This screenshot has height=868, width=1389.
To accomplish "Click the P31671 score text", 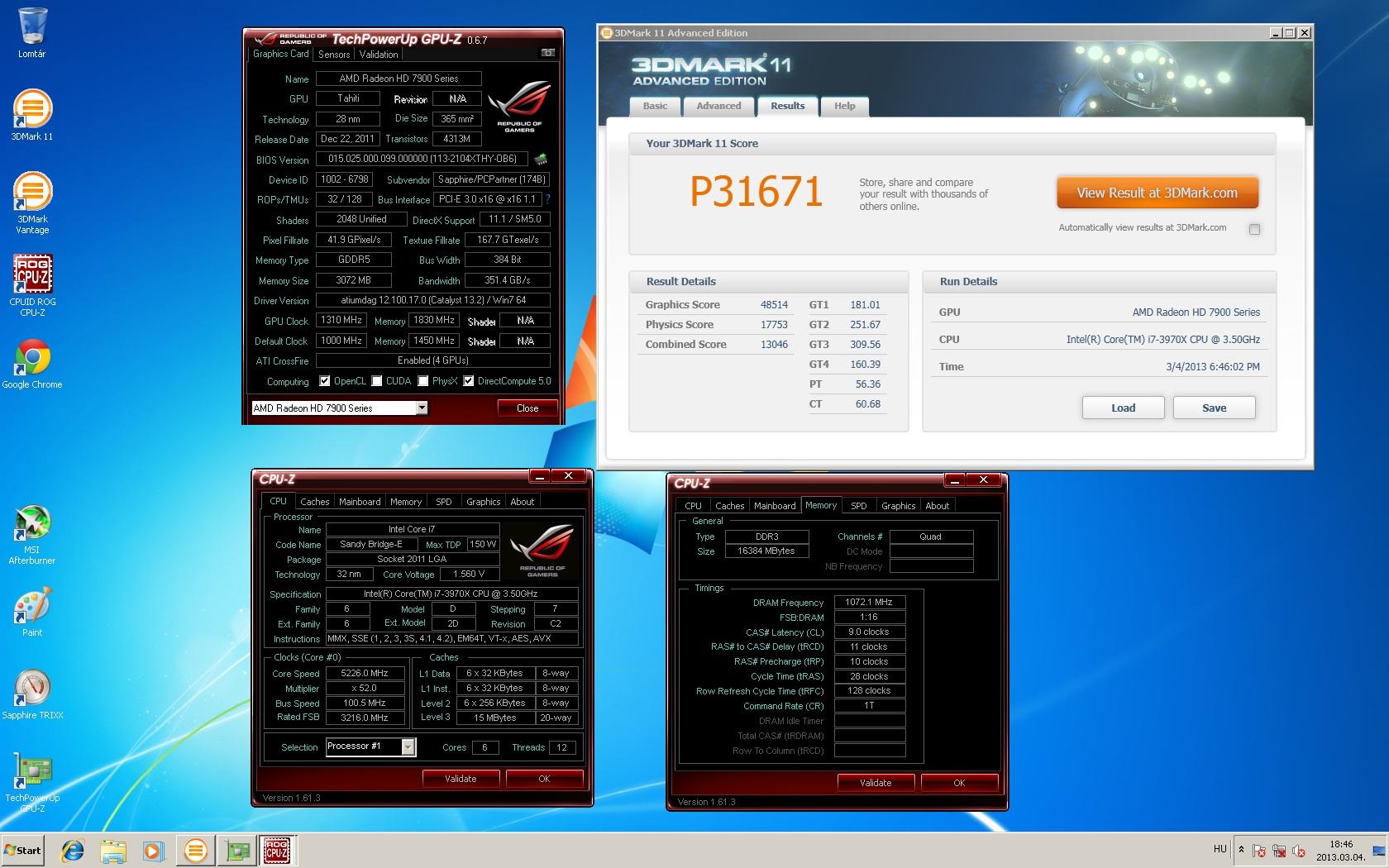I will point(757,192).
